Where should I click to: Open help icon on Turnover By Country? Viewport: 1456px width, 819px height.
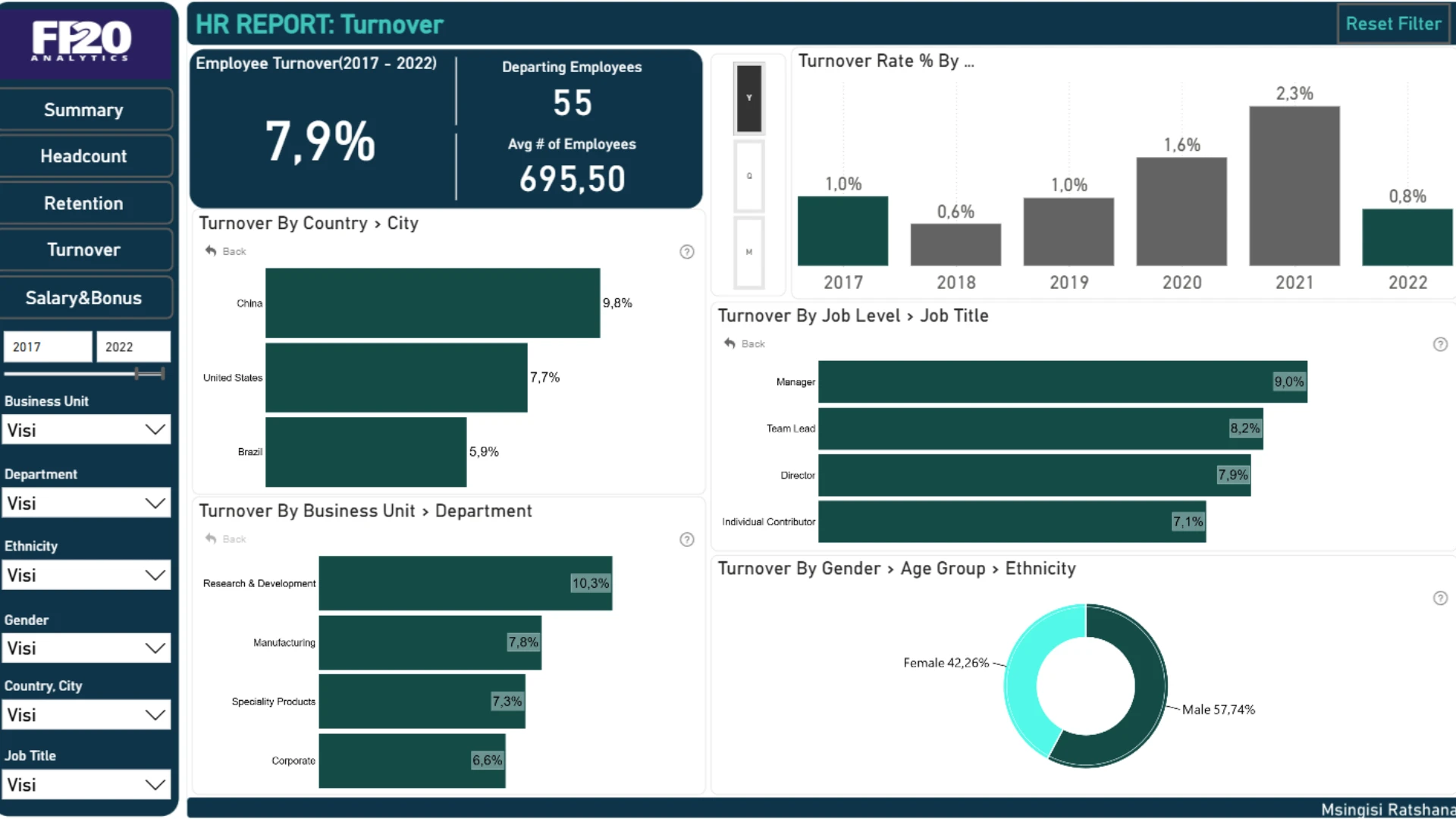[x=686, y=252]
